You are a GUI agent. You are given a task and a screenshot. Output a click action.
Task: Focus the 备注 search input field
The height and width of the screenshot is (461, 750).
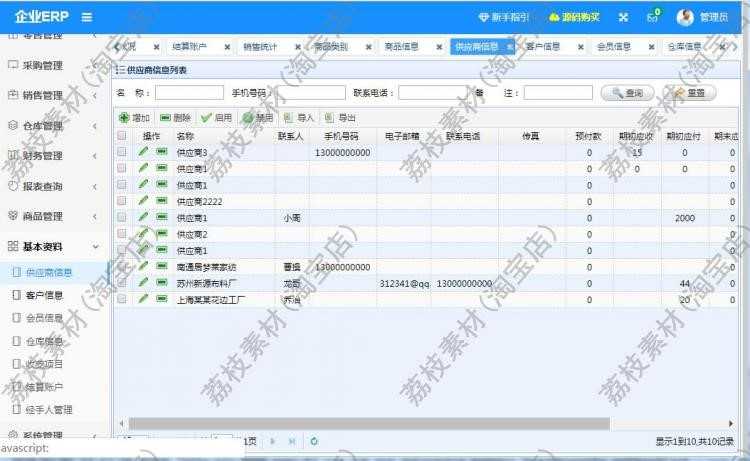pyautogui.click(x=558, y=92)
